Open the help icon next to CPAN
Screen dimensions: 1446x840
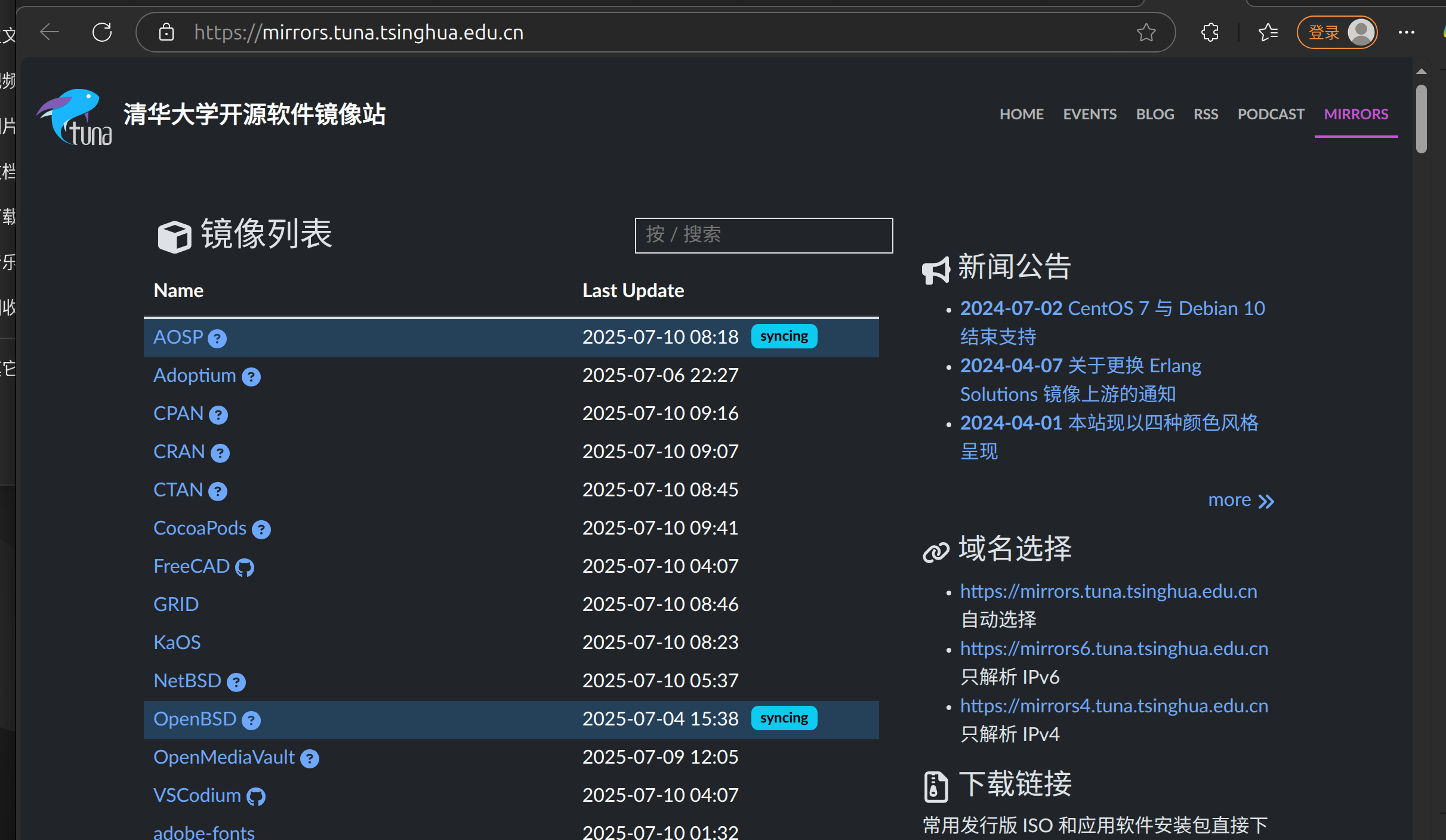(x=218, y=415)
